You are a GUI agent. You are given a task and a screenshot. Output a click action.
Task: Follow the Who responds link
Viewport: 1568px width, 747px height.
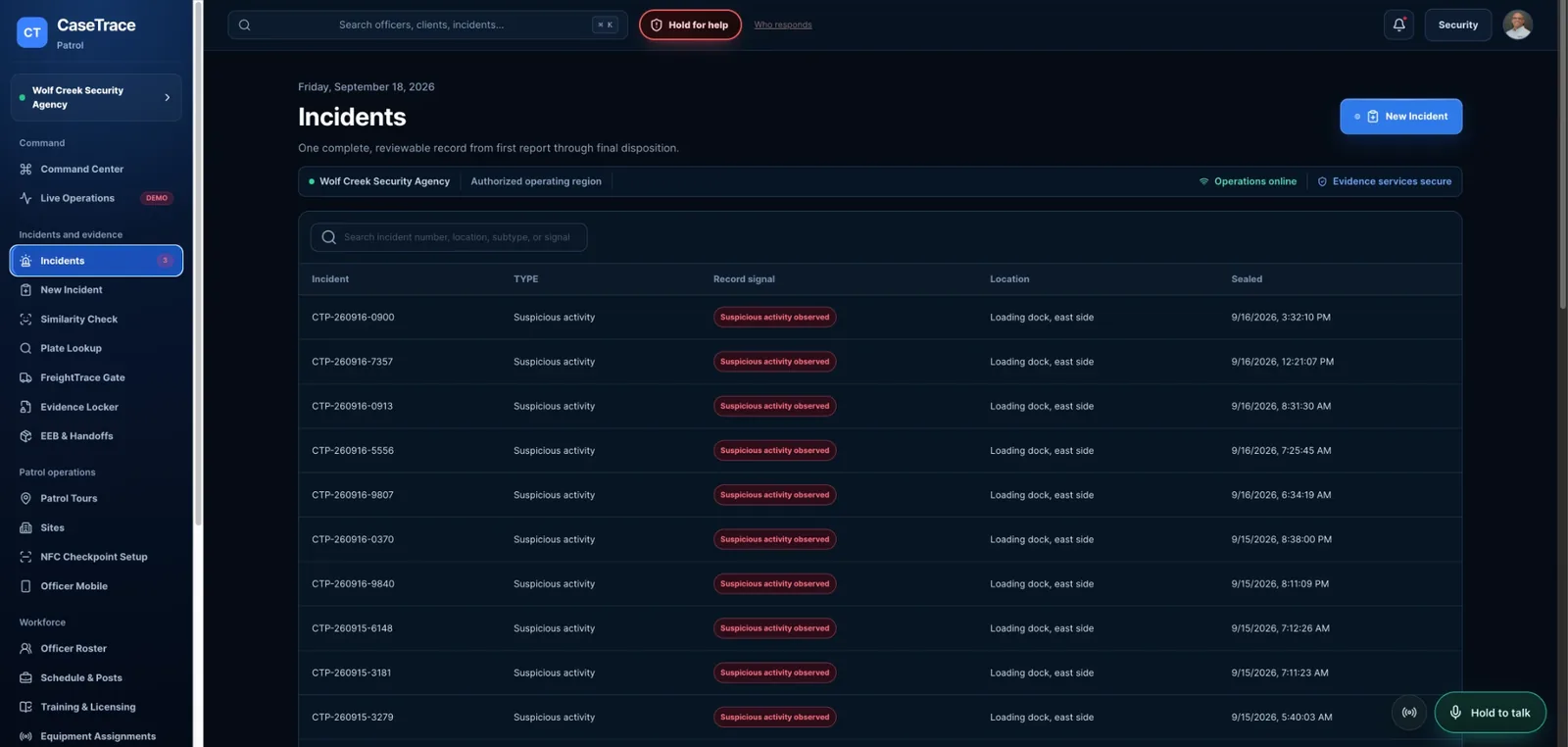pos(783,25)
